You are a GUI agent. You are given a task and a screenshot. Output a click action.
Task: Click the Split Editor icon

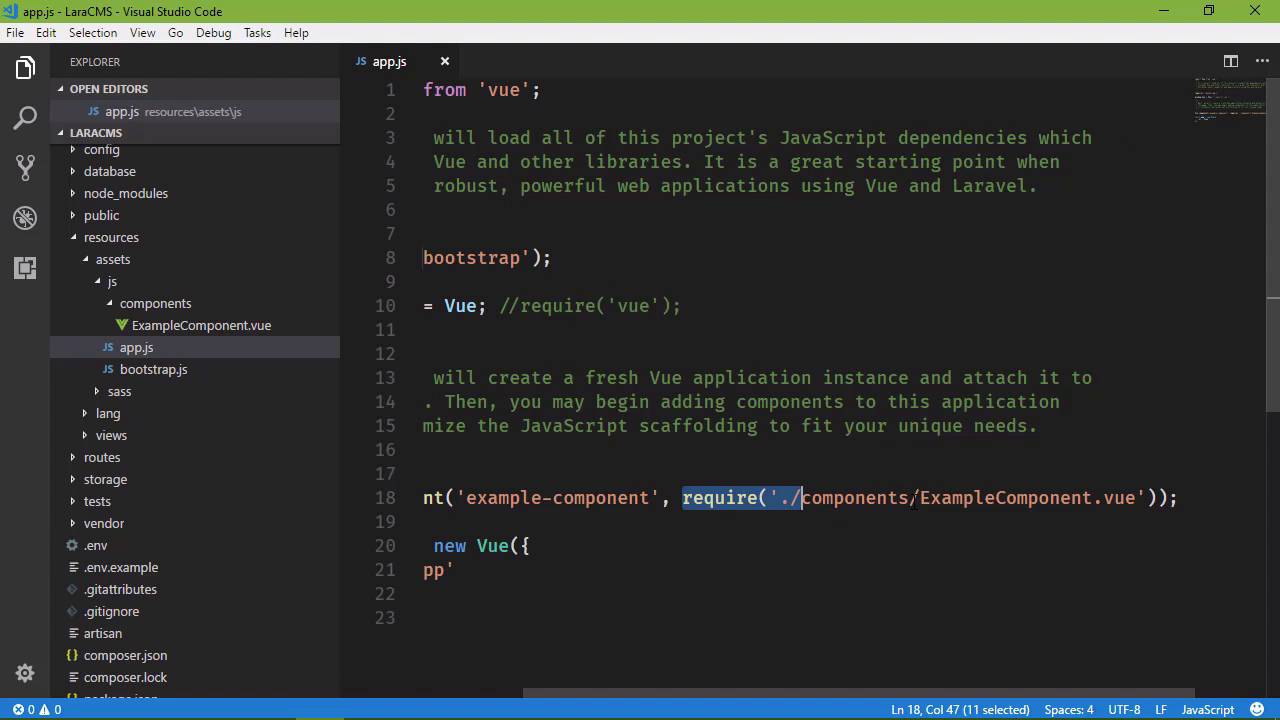pos(1231,61)
